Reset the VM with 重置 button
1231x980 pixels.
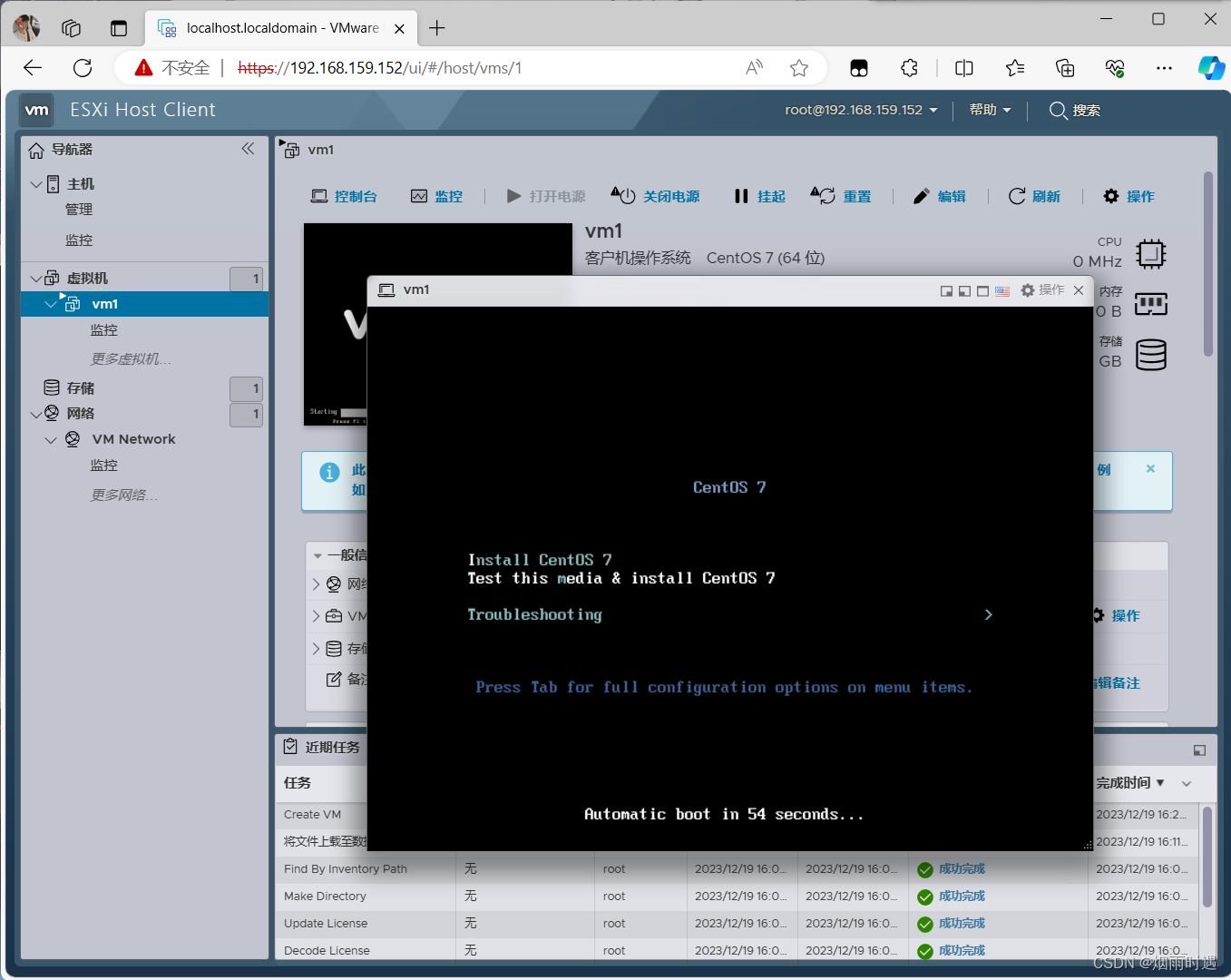pos(841,196)
